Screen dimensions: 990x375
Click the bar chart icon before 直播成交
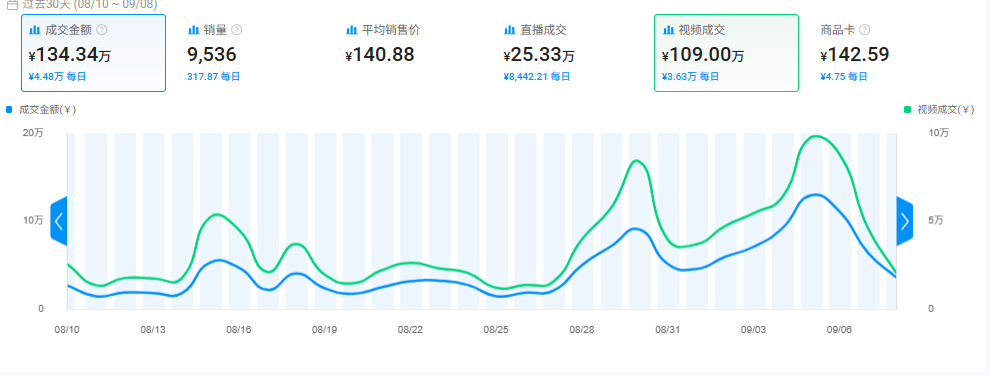(x=510, y=30)
